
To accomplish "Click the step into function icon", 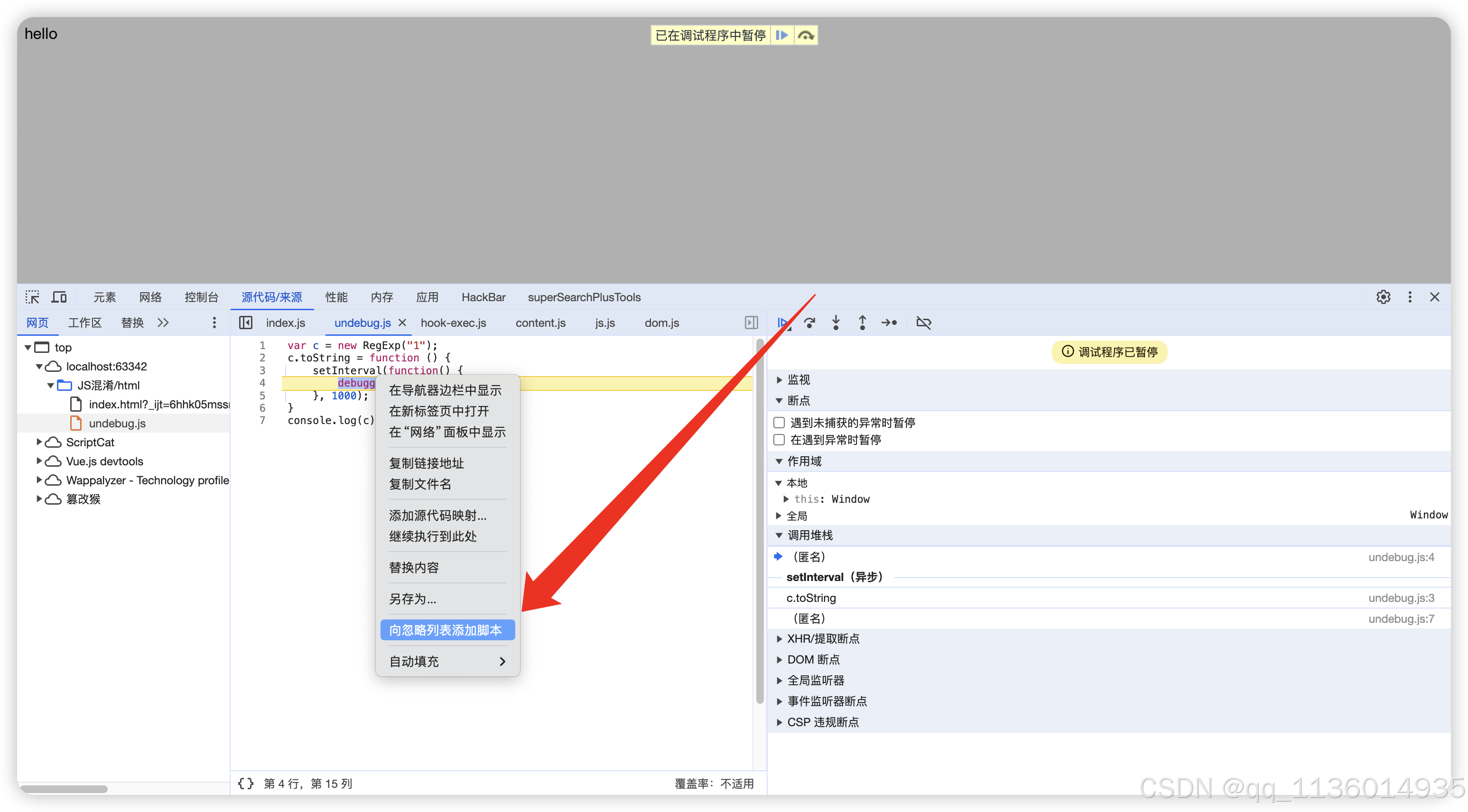I will pos(836,323).
